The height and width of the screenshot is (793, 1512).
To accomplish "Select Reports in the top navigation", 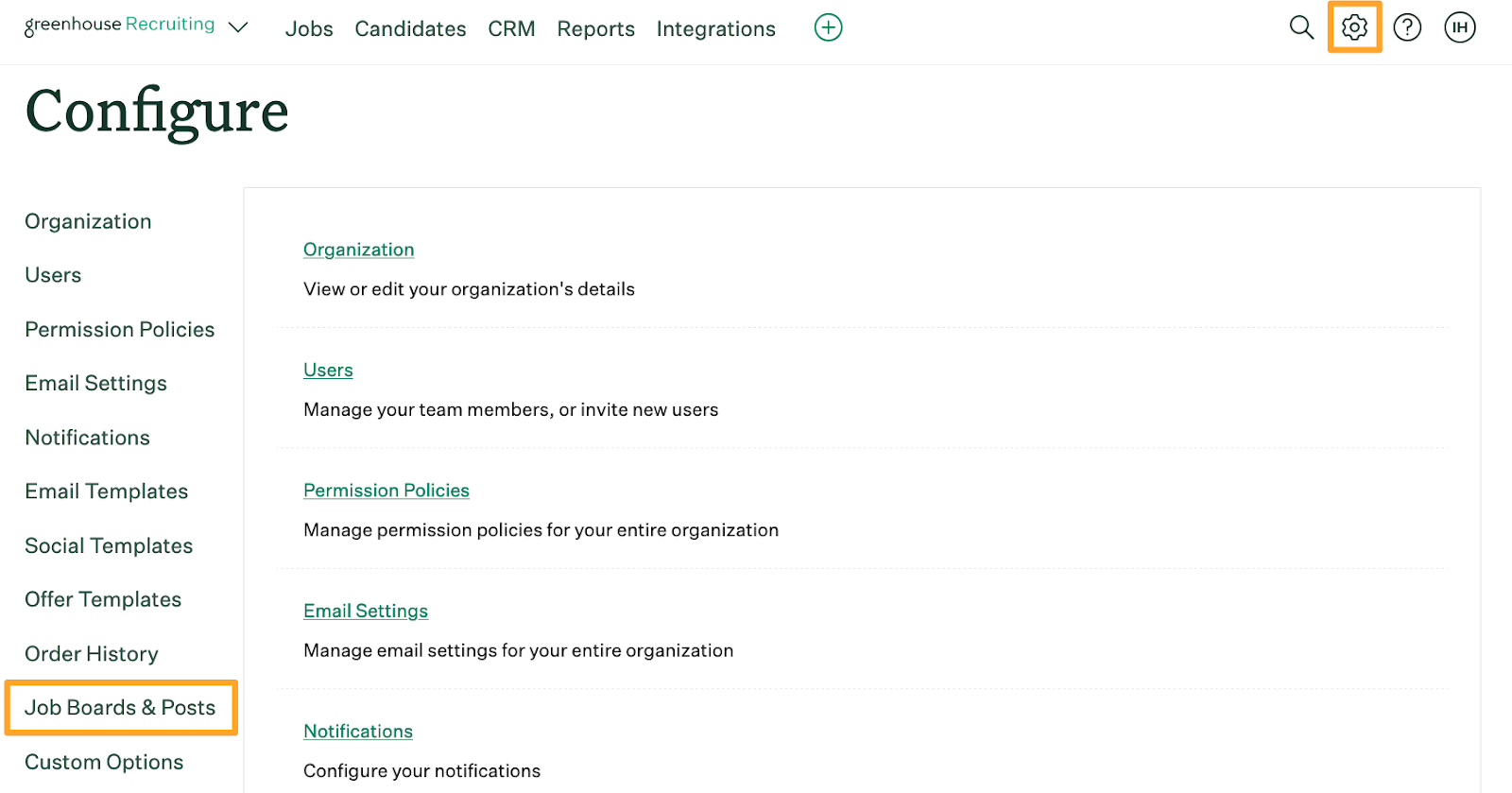I will point(595,29).
